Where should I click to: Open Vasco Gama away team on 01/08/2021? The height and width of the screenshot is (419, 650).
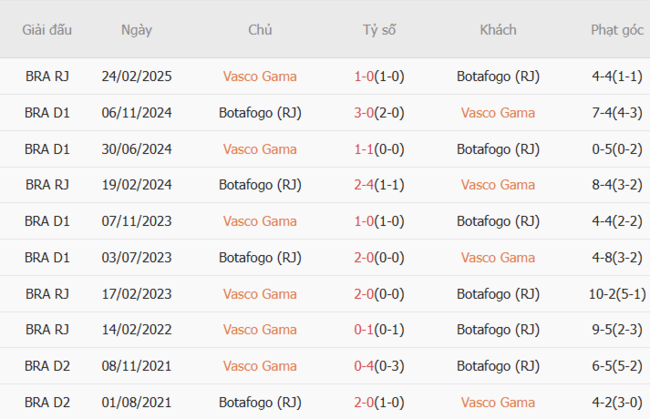497,402
